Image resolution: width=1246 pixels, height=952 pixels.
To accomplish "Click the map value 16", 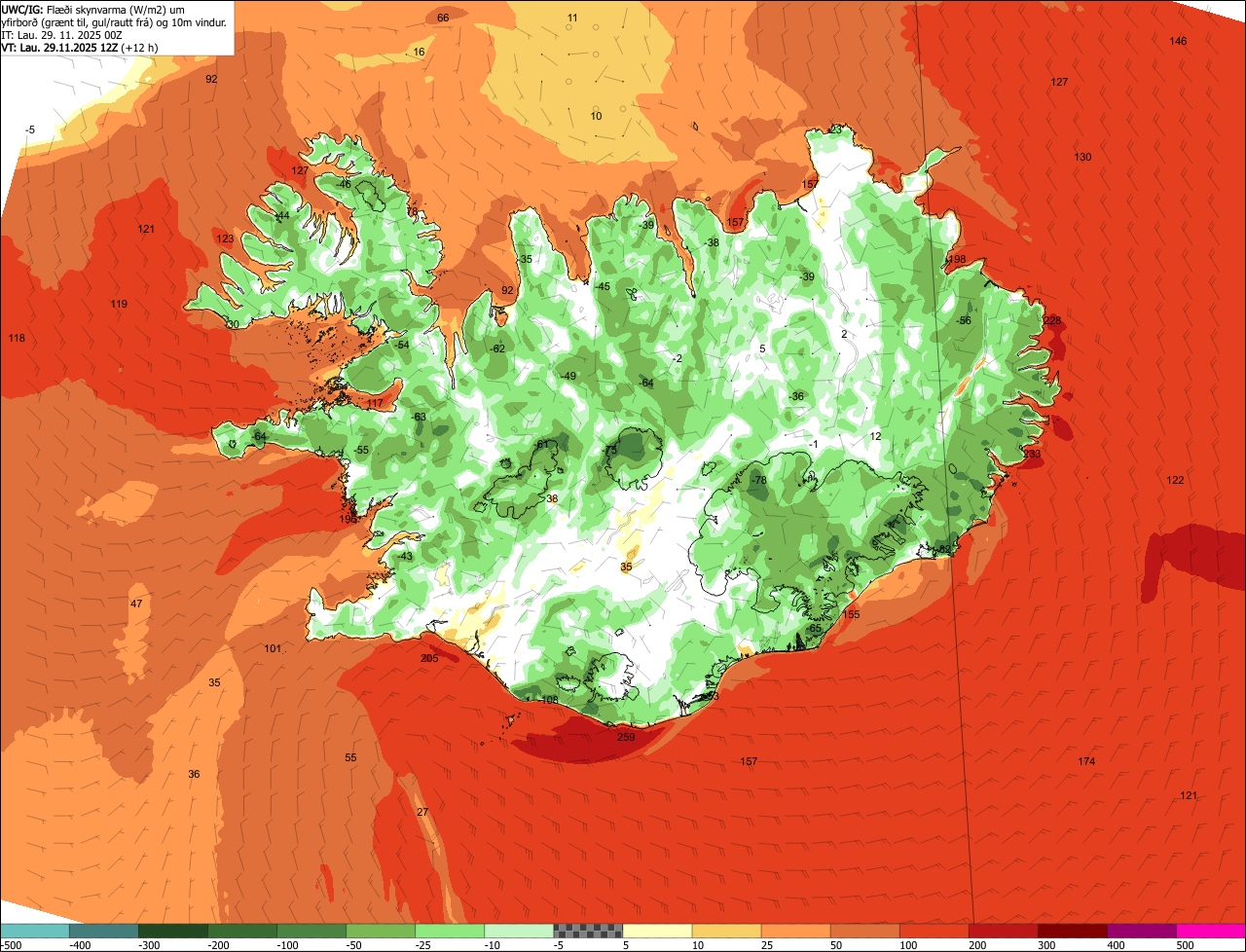I will pyautogui.click(x=419, y=52).
